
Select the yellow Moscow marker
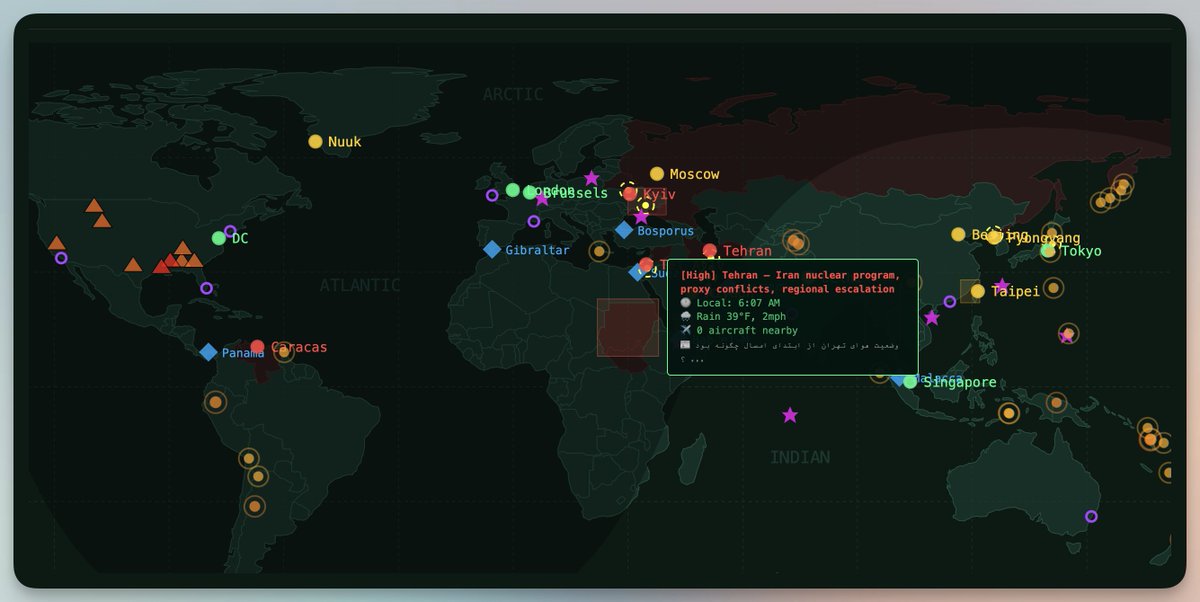(657, 174)
